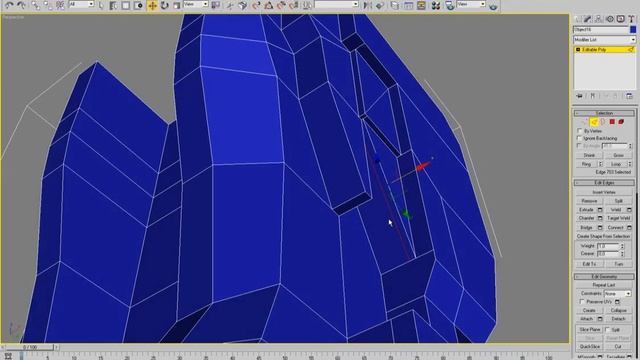Activate the Select and Move tool
The width and height of the screenshot is (640, 360).
[x=152, y=5]
